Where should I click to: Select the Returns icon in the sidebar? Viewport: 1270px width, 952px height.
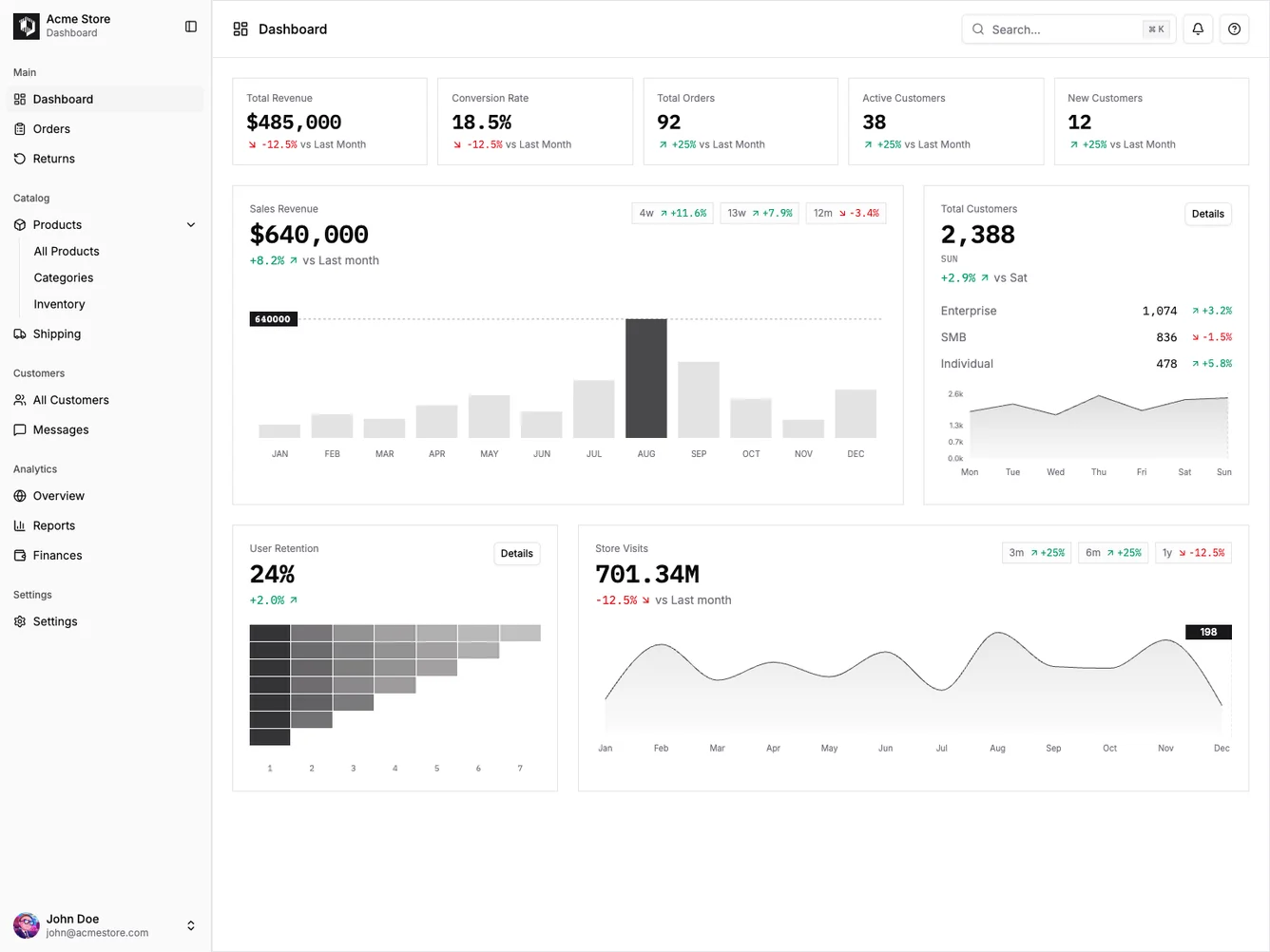pos(20,159)
